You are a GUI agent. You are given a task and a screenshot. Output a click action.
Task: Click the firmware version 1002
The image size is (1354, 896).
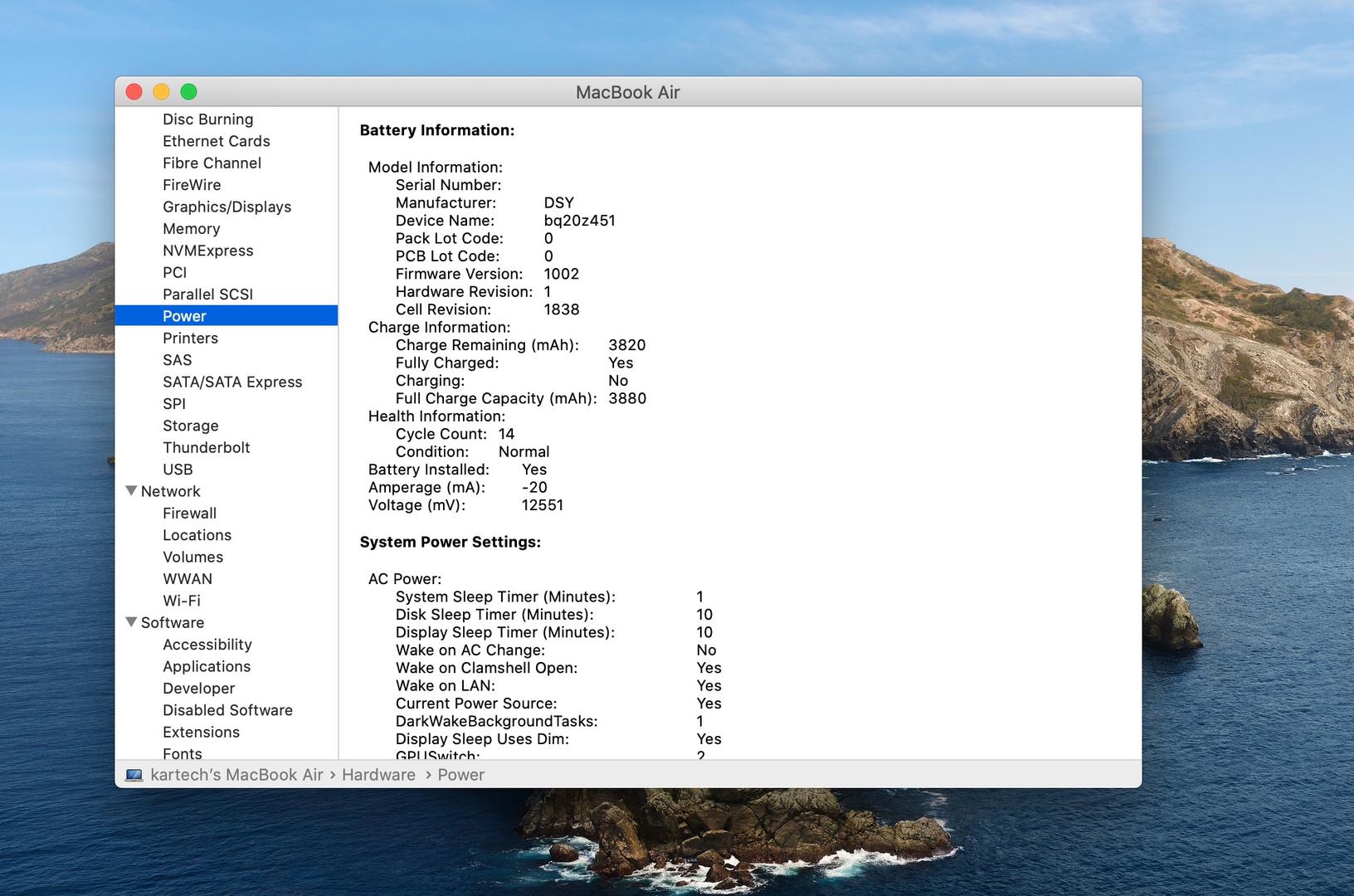pos(561,274)
